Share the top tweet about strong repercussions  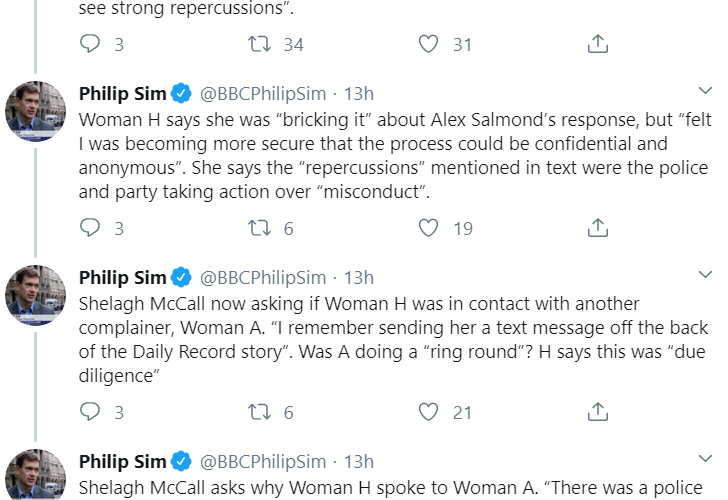597,44
